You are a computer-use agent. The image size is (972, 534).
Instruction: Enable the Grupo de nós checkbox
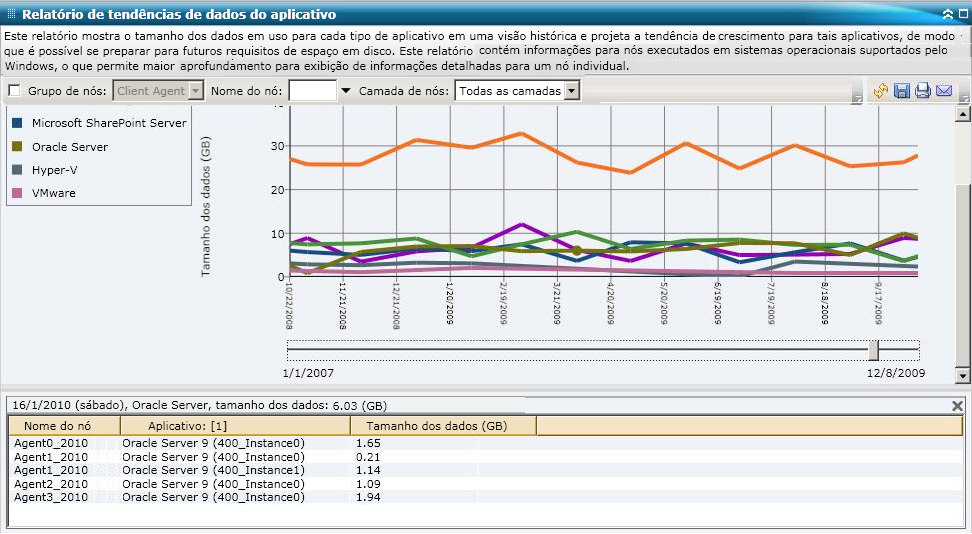pos(14,91)
